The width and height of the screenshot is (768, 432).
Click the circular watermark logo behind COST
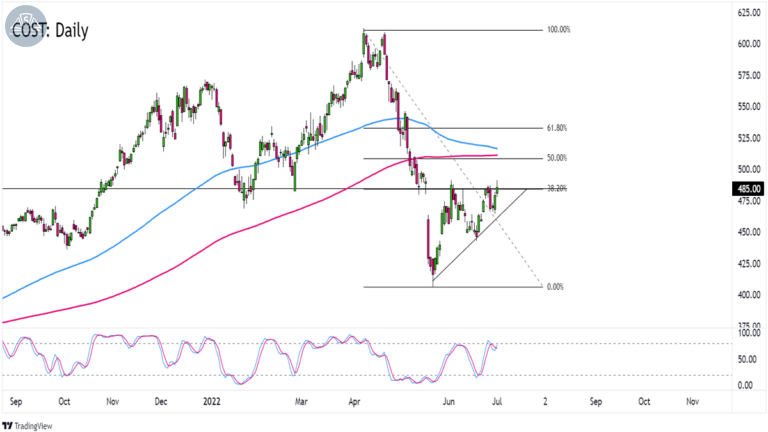point(25,26)
